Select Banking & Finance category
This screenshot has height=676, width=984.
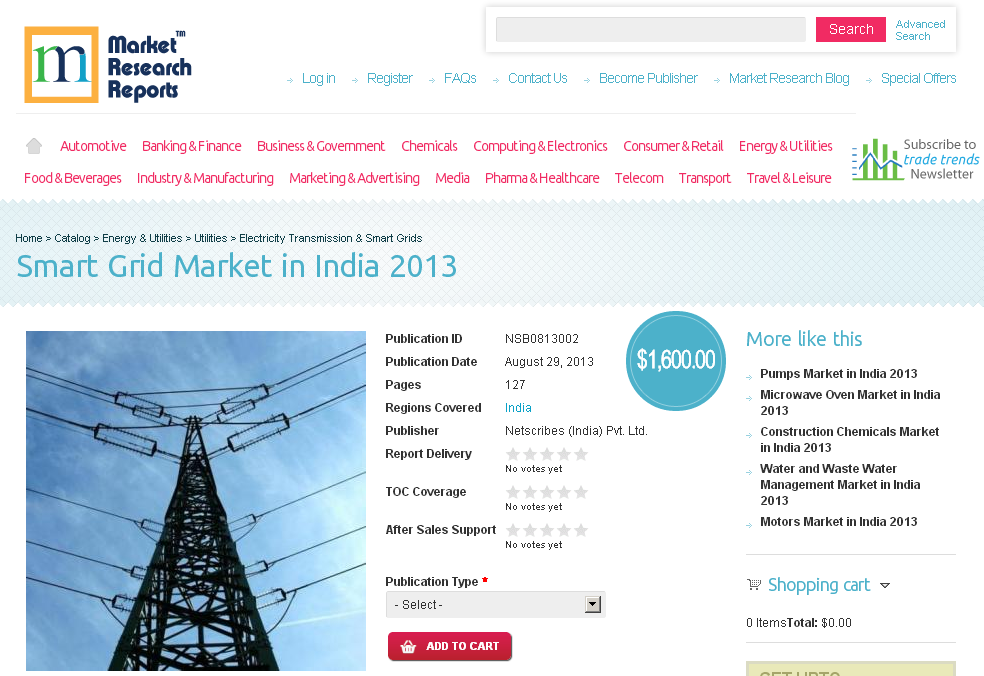pos(191,146)
